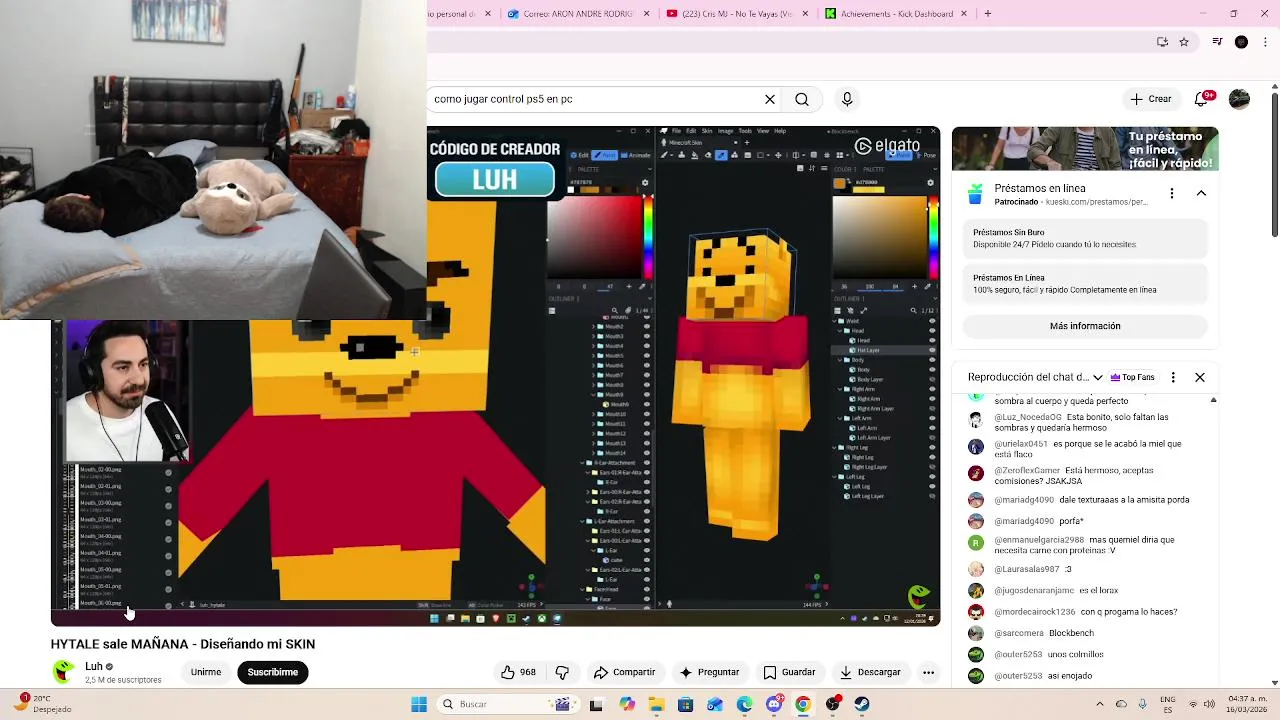
Task: Start voice search with the microphone
Action: (x=847, y=99)
